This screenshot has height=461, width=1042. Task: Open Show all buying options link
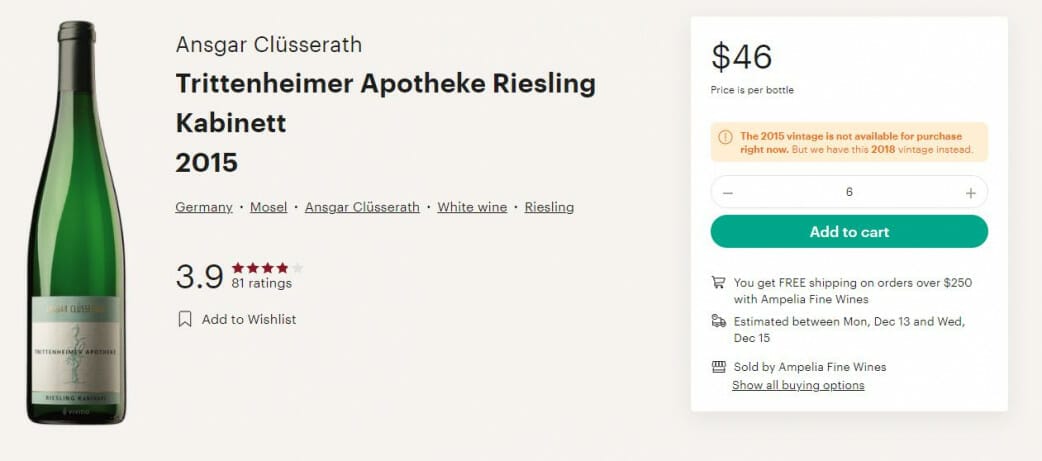(798, 385)
